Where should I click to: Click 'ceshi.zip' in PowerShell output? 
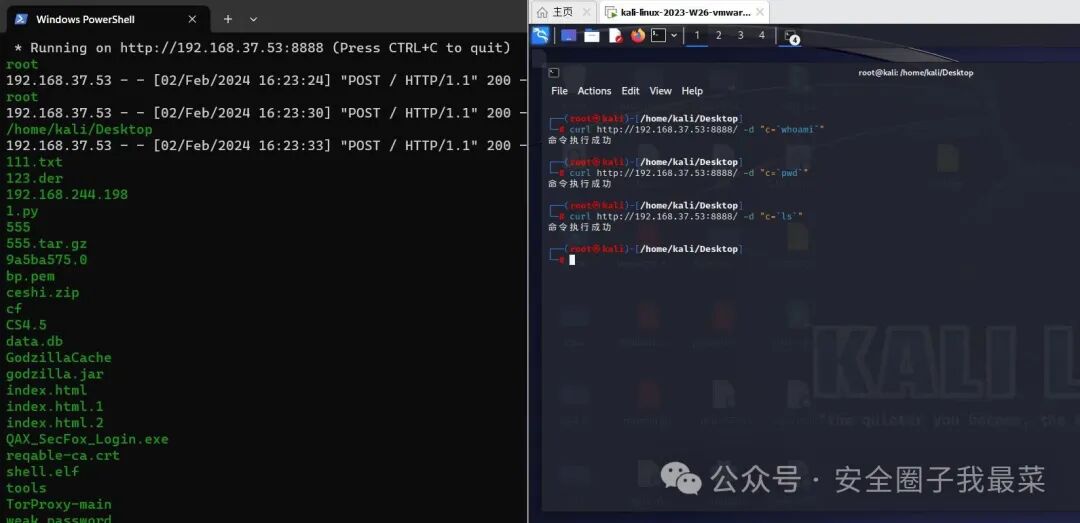click(43, 292)
